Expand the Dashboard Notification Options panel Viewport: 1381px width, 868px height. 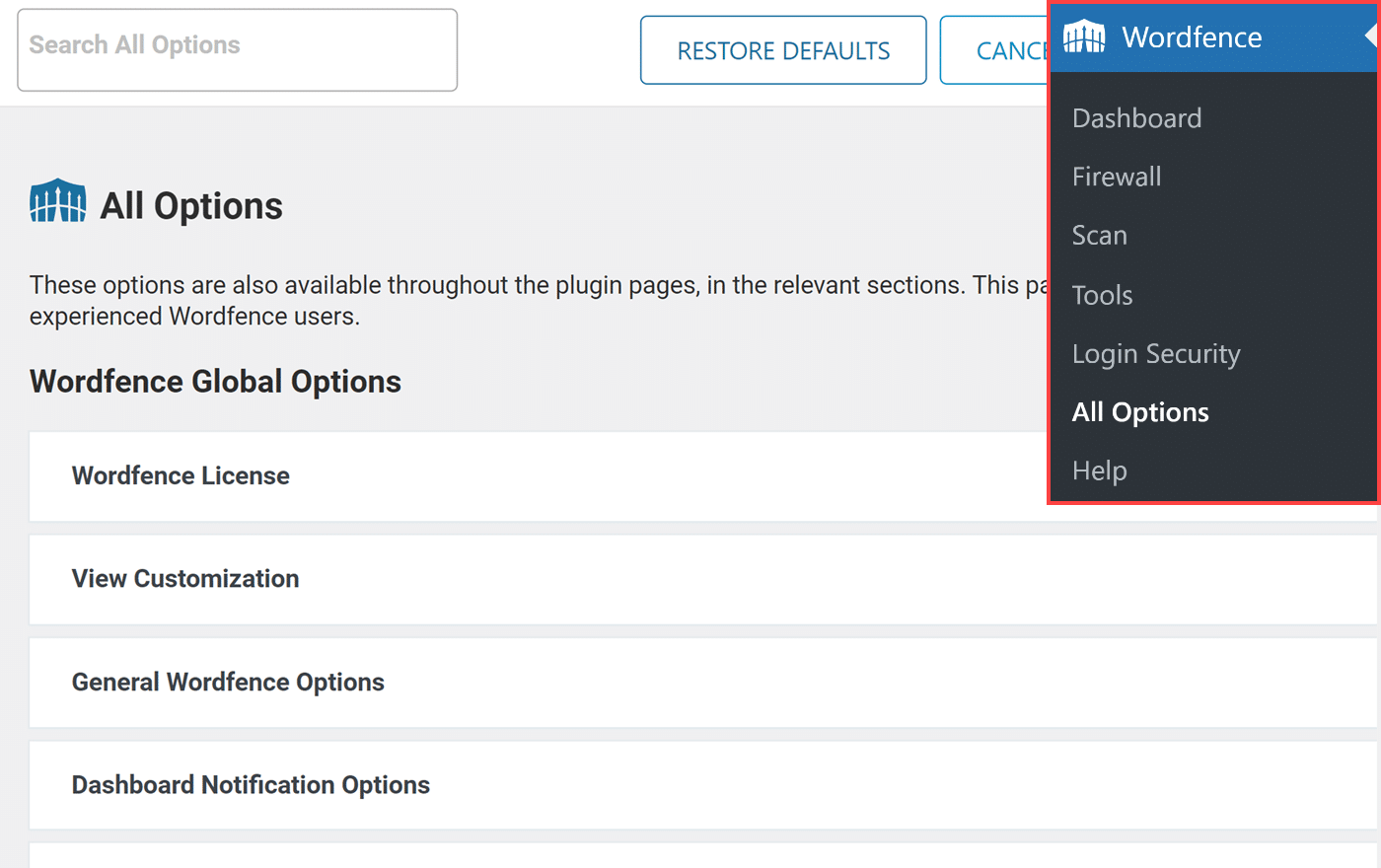[251, 785]
